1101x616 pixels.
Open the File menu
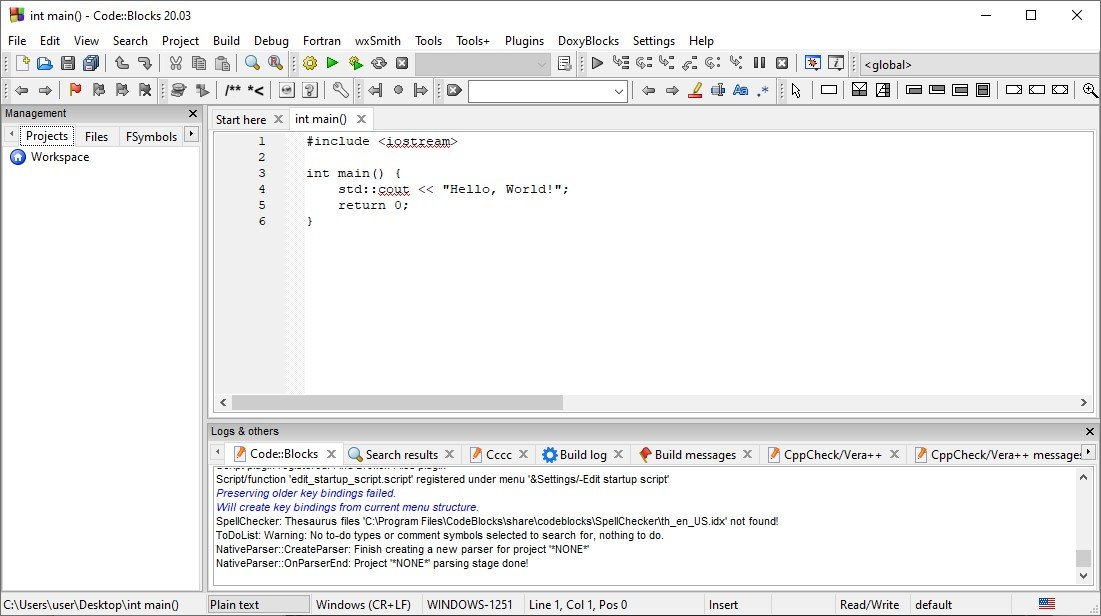(17, 41)
